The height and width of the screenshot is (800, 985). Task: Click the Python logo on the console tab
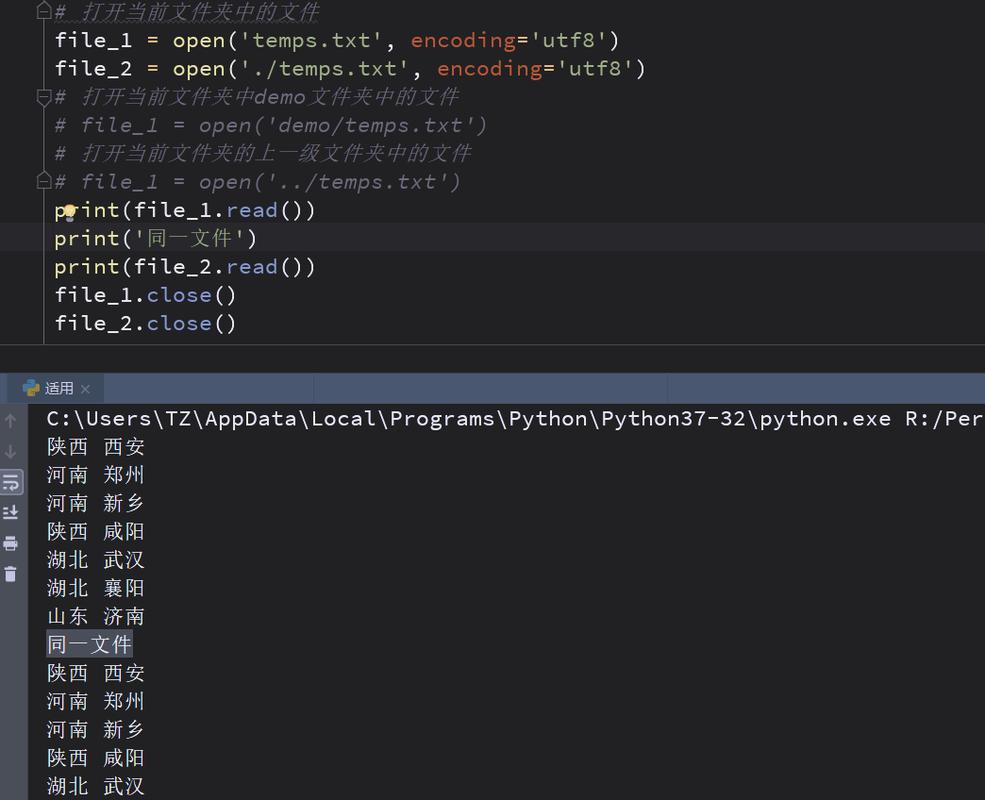point(30,387)
